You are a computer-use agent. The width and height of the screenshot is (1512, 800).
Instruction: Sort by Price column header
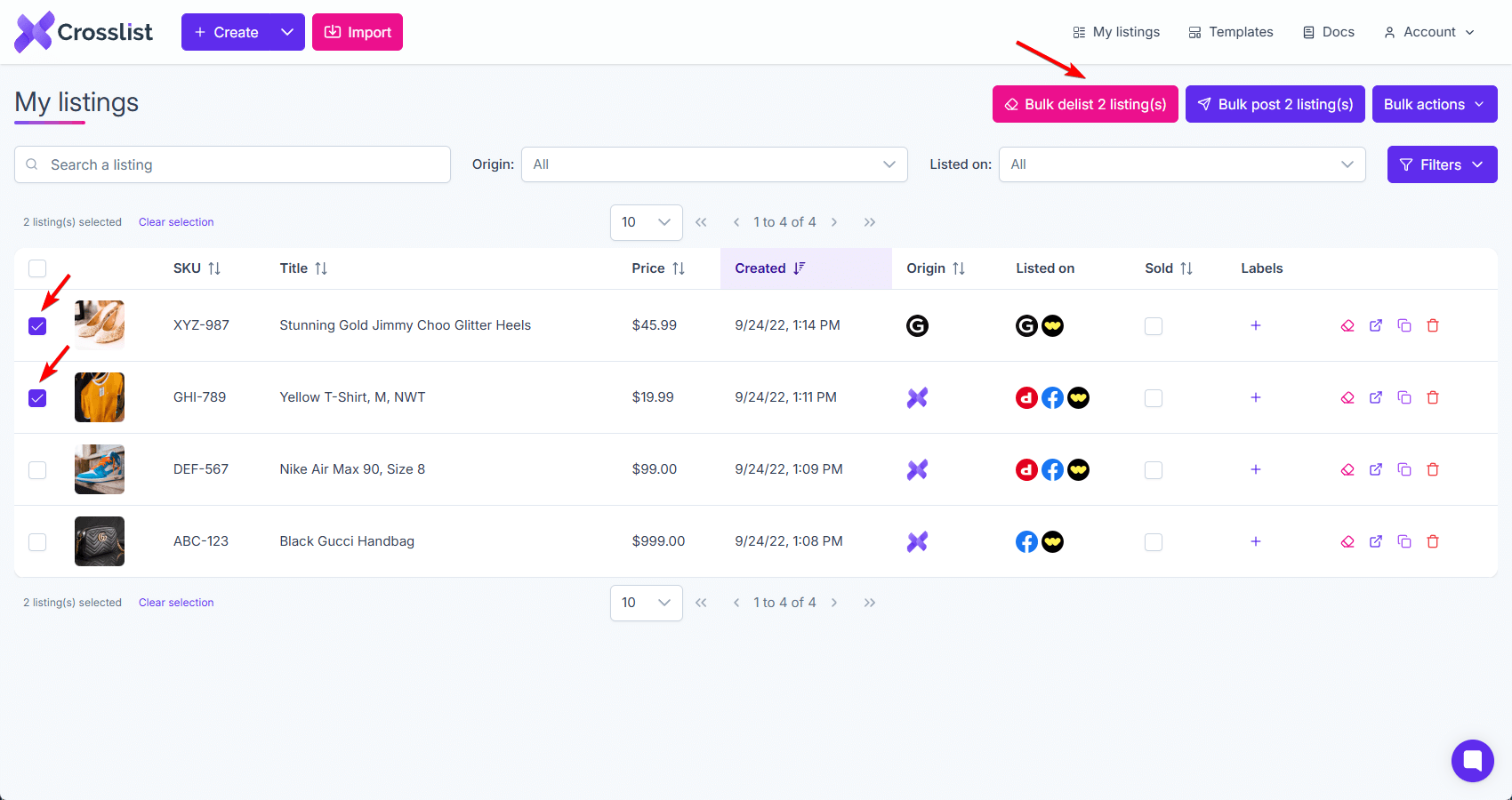point(658,268)
